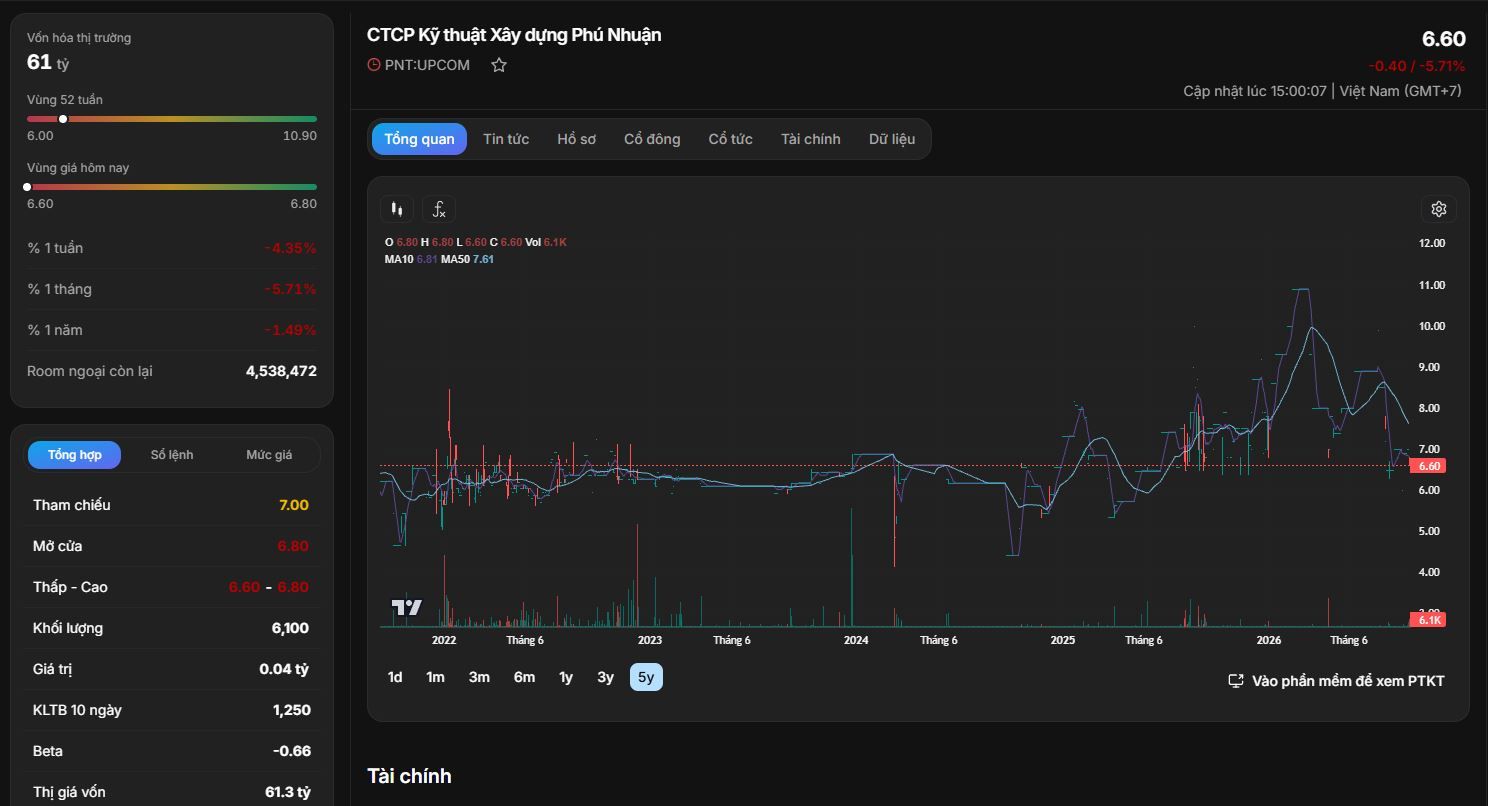Click the TradingView logo on chart
Screen dimensions: 1488x806
pyautogui.click(x=407, y=607)
